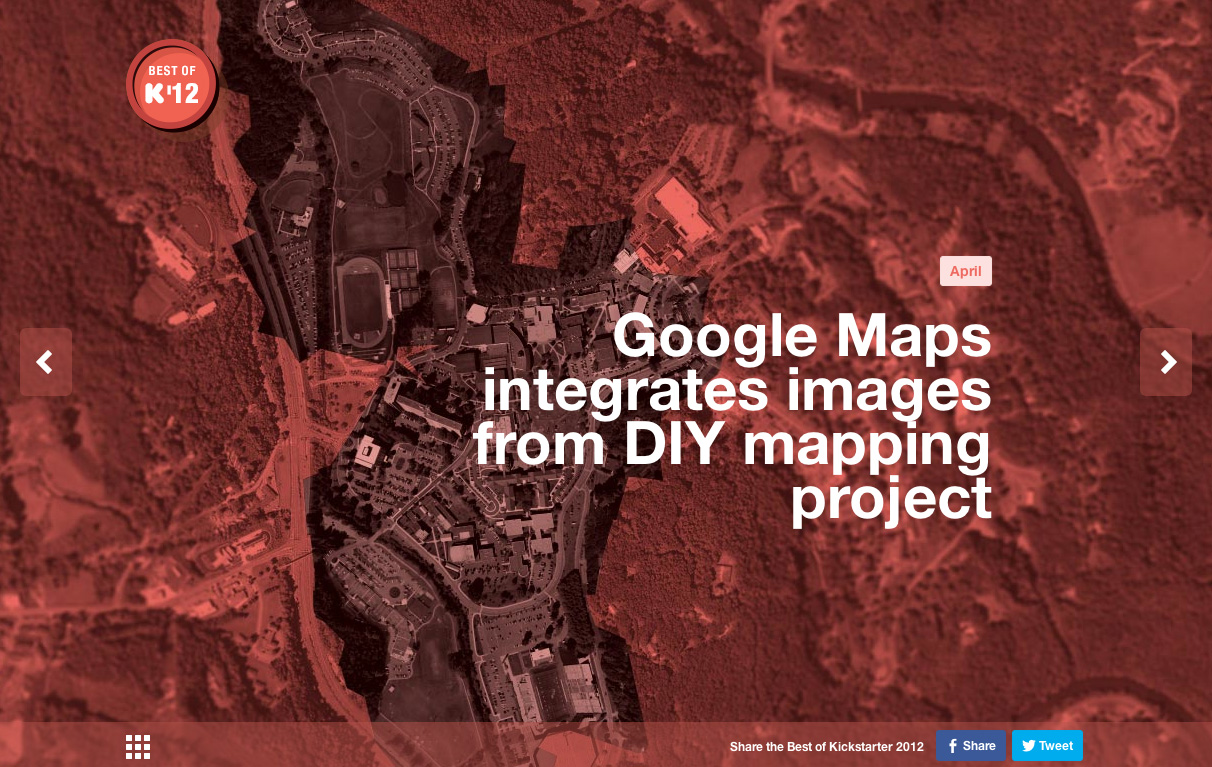The width and height of the screenshot is (1212, 767).
Task: Go to the previous story with left arrow
Action: tap(45, 362)
